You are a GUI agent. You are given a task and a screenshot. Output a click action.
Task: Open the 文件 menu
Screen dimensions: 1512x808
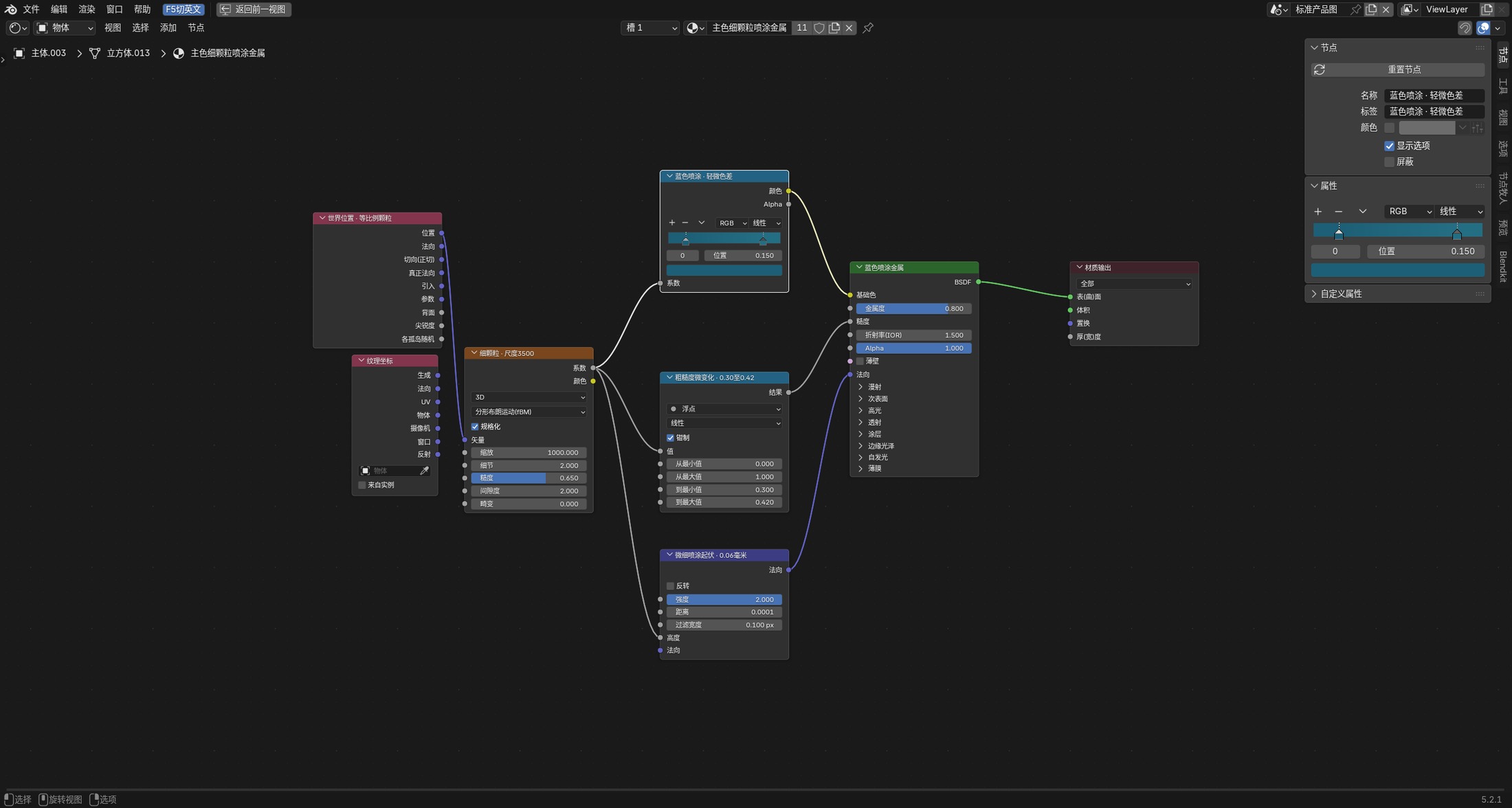click(x=32, y=9)
